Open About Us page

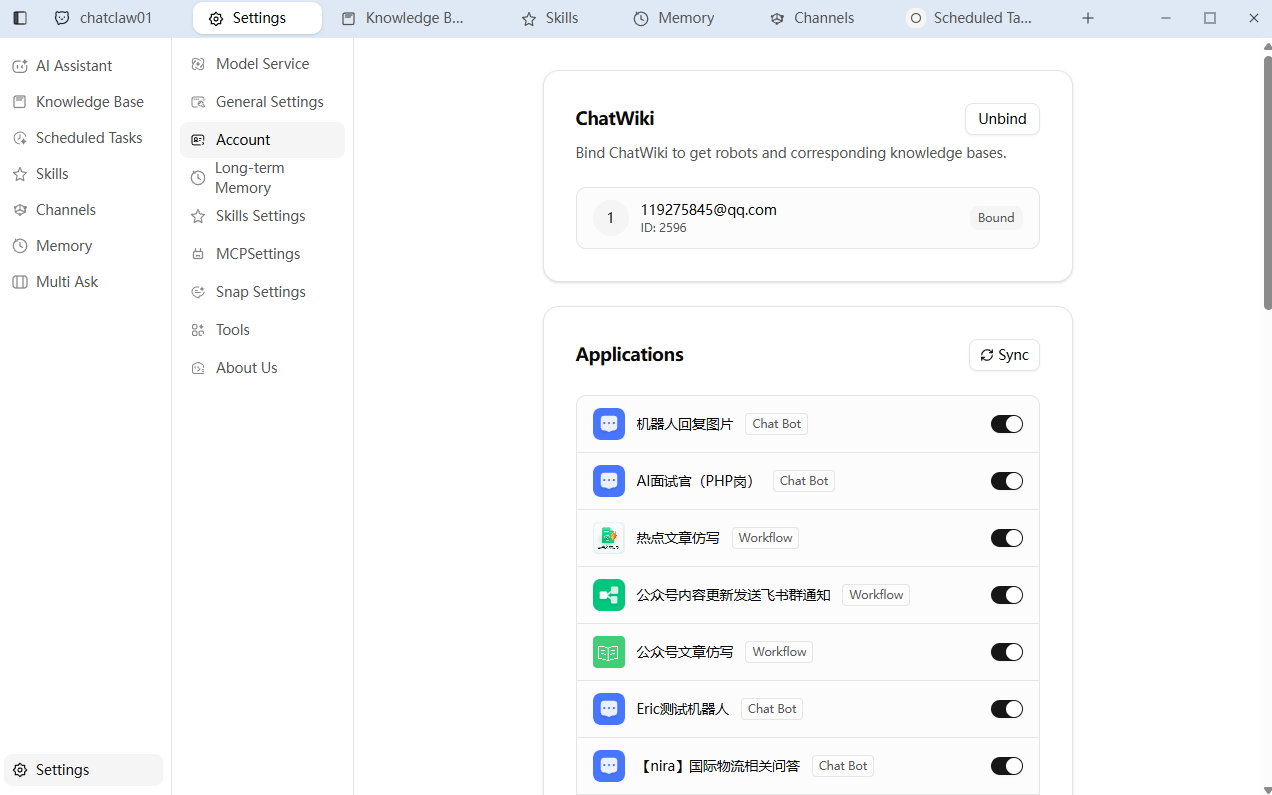[x=262, y=368]
